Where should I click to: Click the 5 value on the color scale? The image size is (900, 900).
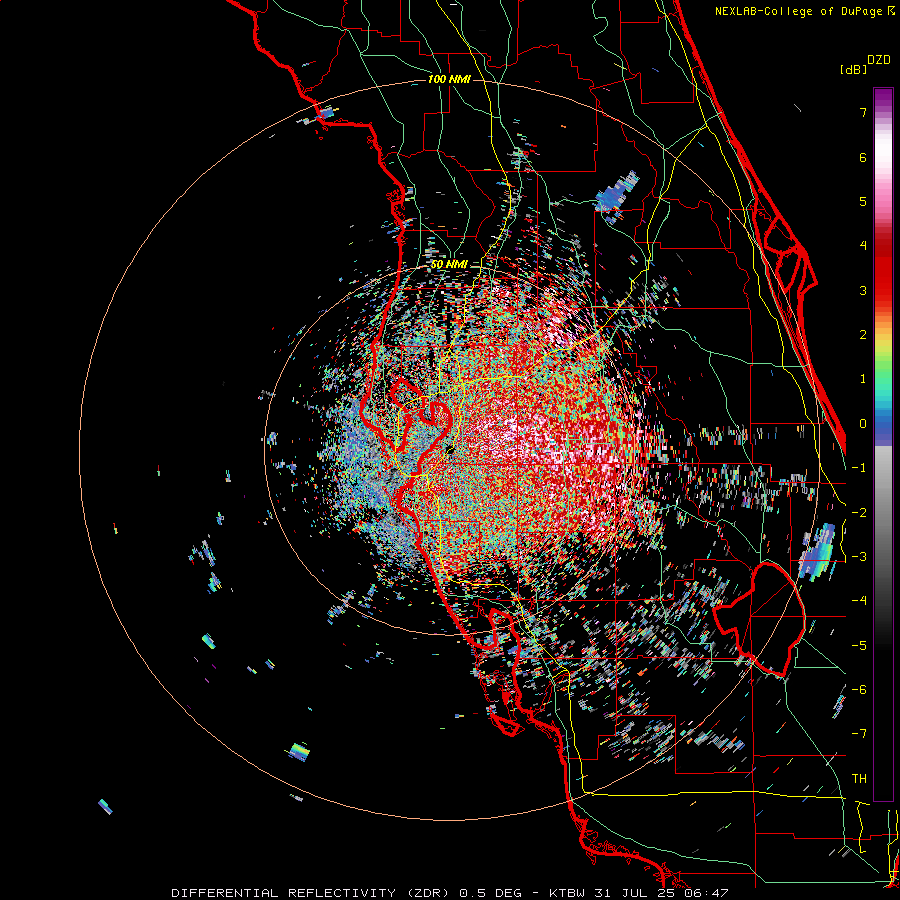[x=863, y=201]
